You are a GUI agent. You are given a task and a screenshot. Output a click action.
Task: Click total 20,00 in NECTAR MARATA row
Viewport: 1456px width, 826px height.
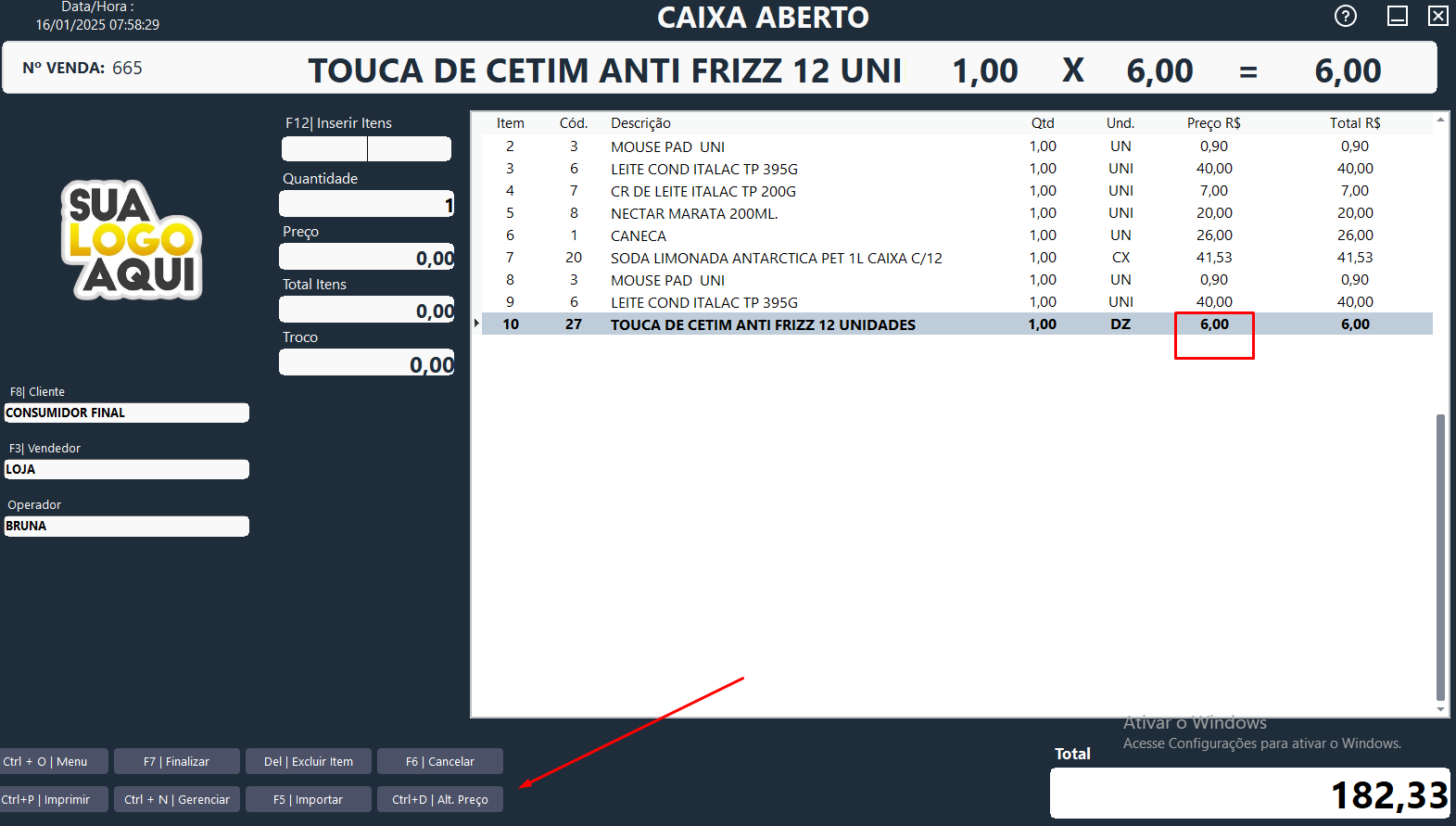coord(1355,213)
